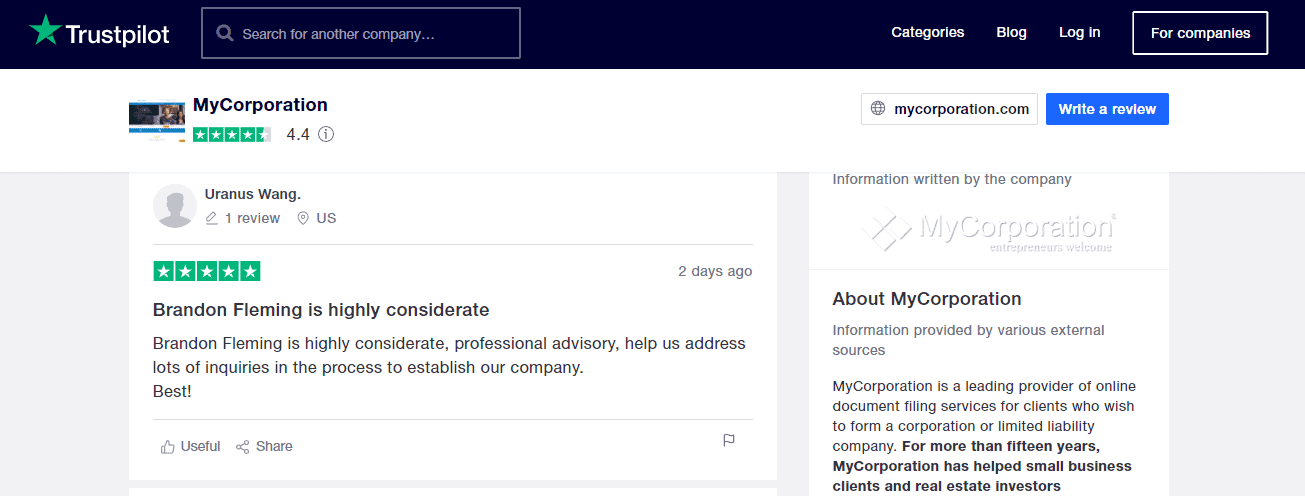
Task: Click the For companies button
Action: click(x=1200, y=33)
